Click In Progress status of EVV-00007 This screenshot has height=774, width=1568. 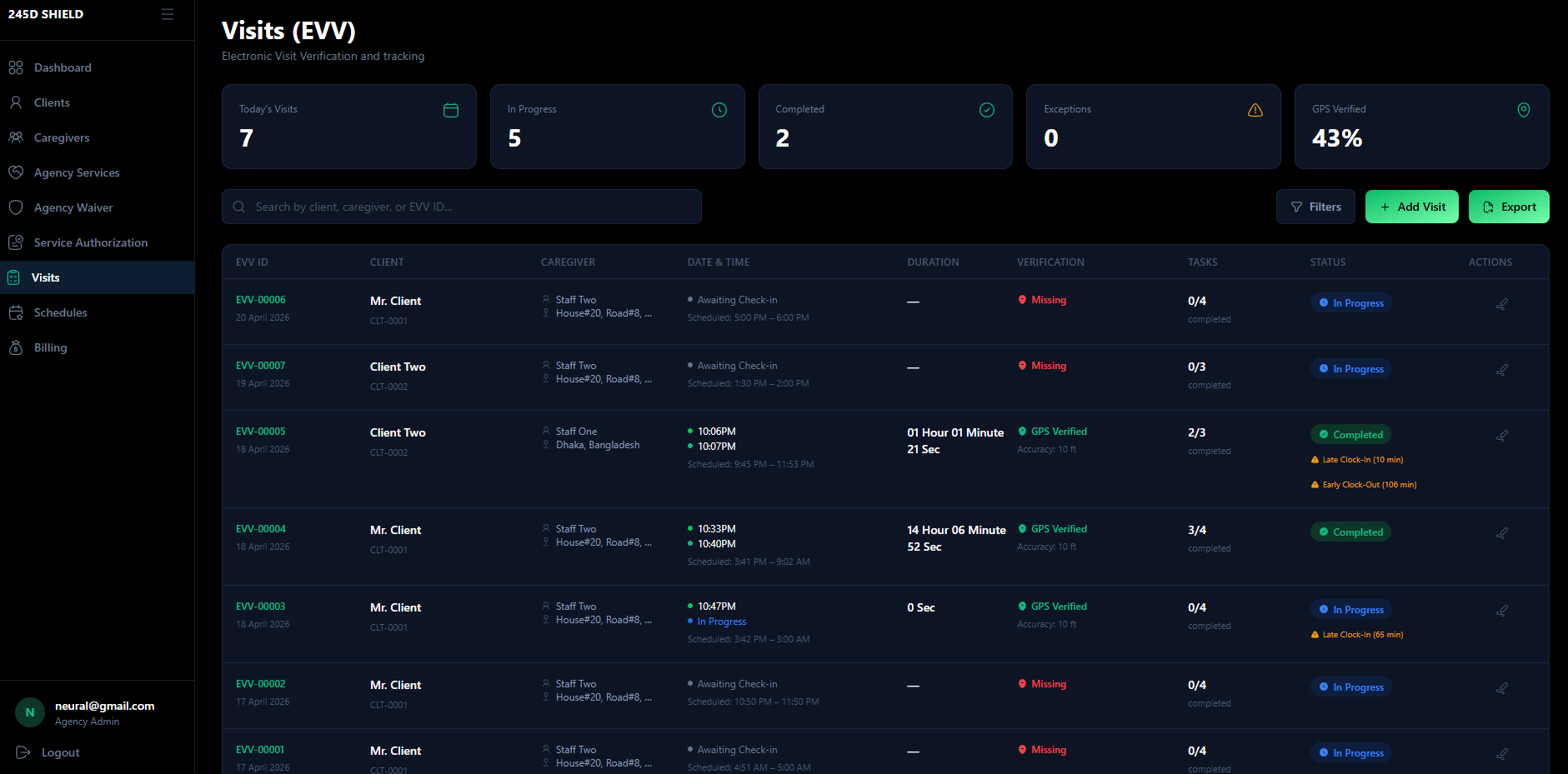coord(1350,369)
